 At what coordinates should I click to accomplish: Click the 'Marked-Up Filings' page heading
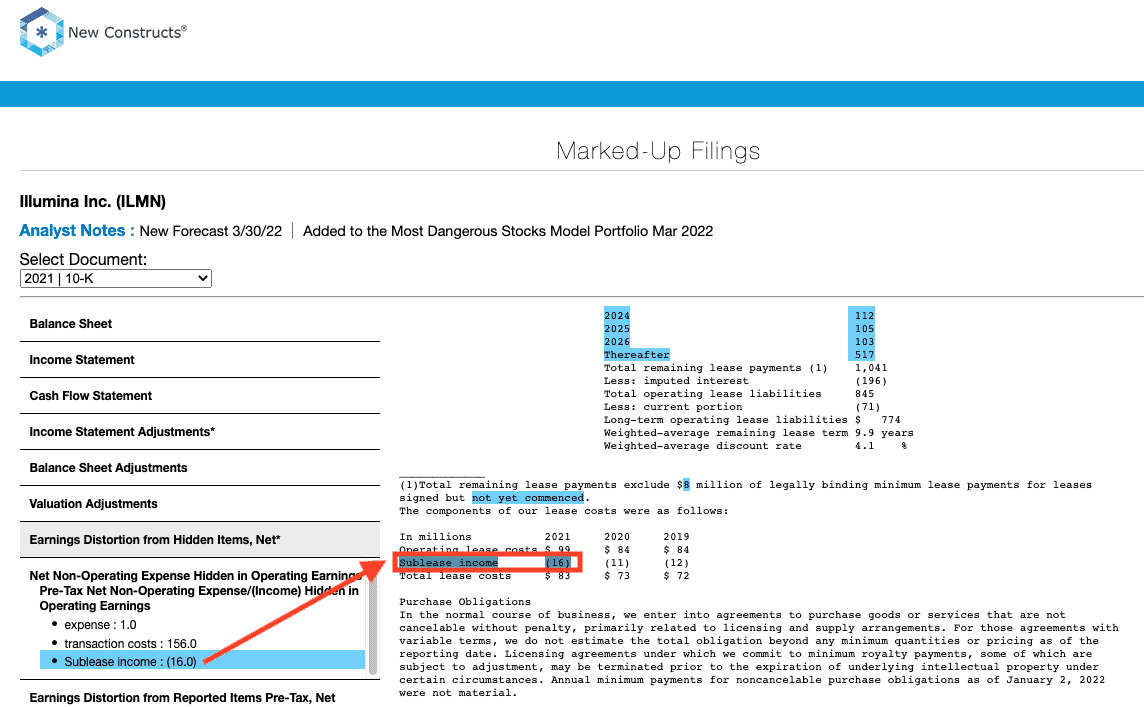657,151
